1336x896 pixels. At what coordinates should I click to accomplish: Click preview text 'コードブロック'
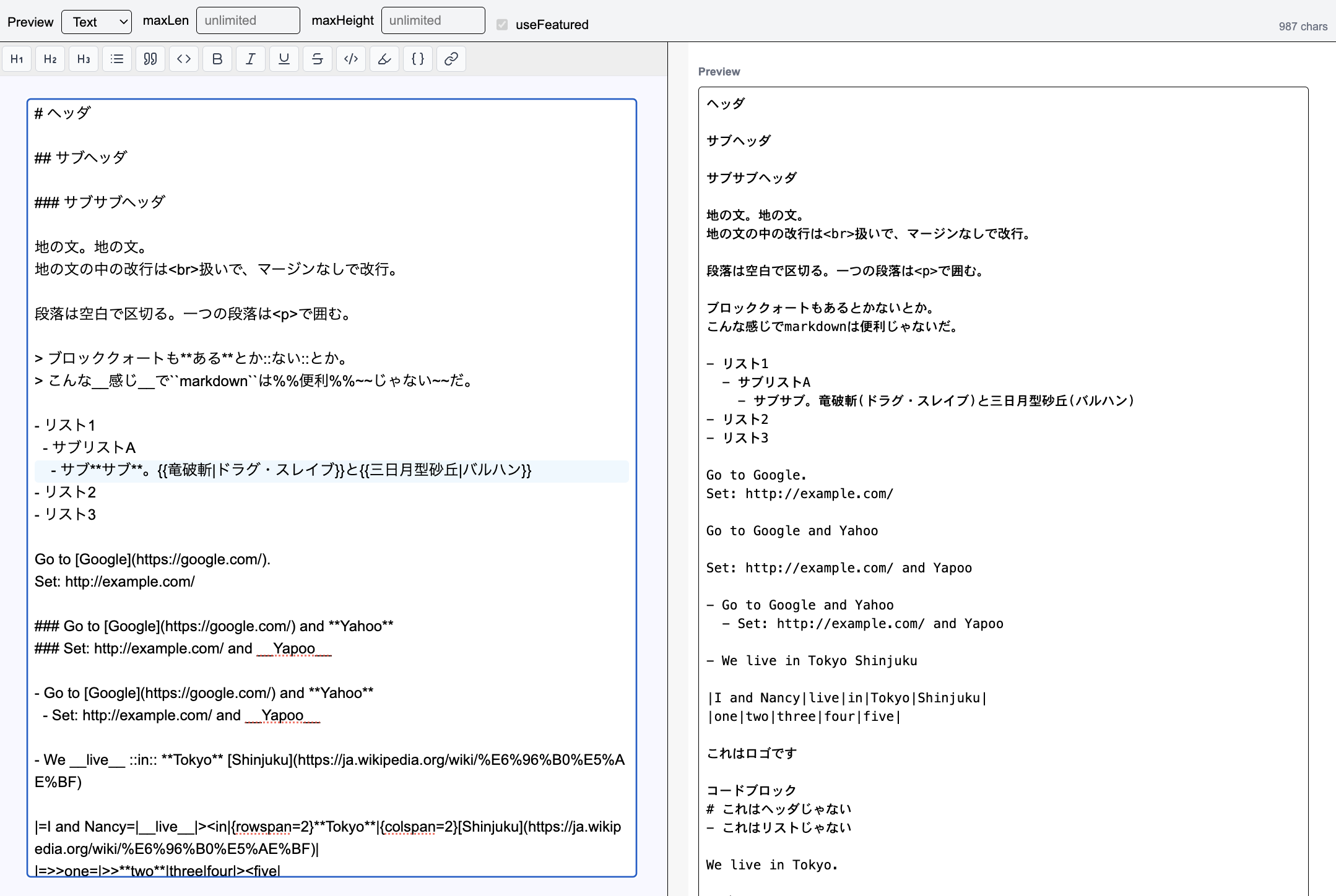pos(752,791)
